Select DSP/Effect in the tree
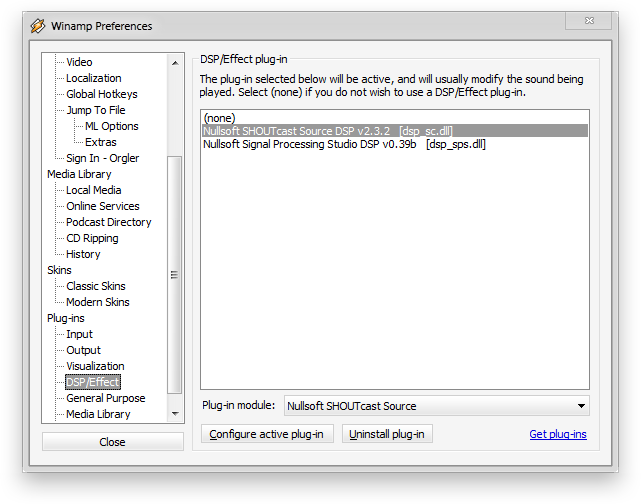The width and height of the screenshot is (641, 504). point(93,382)
